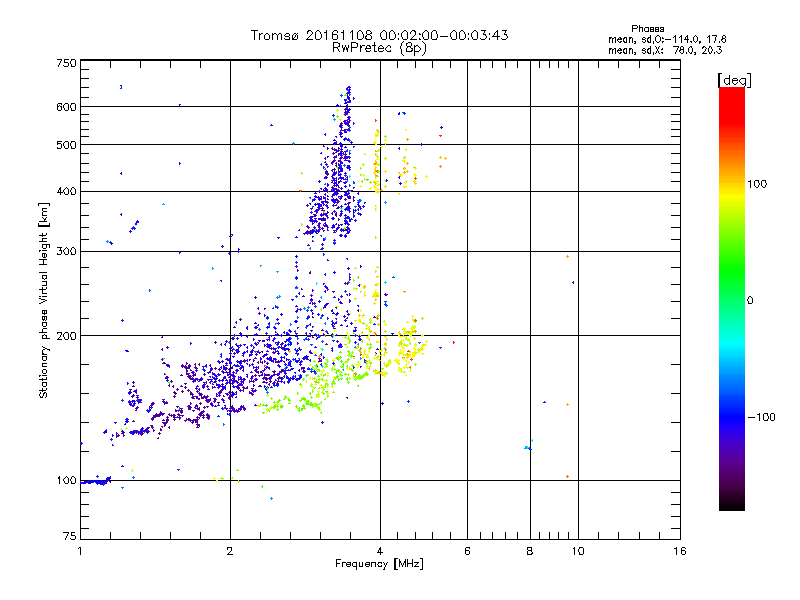
Task: Click the y-axis tick label '300'
Action: tap(66, 252)
